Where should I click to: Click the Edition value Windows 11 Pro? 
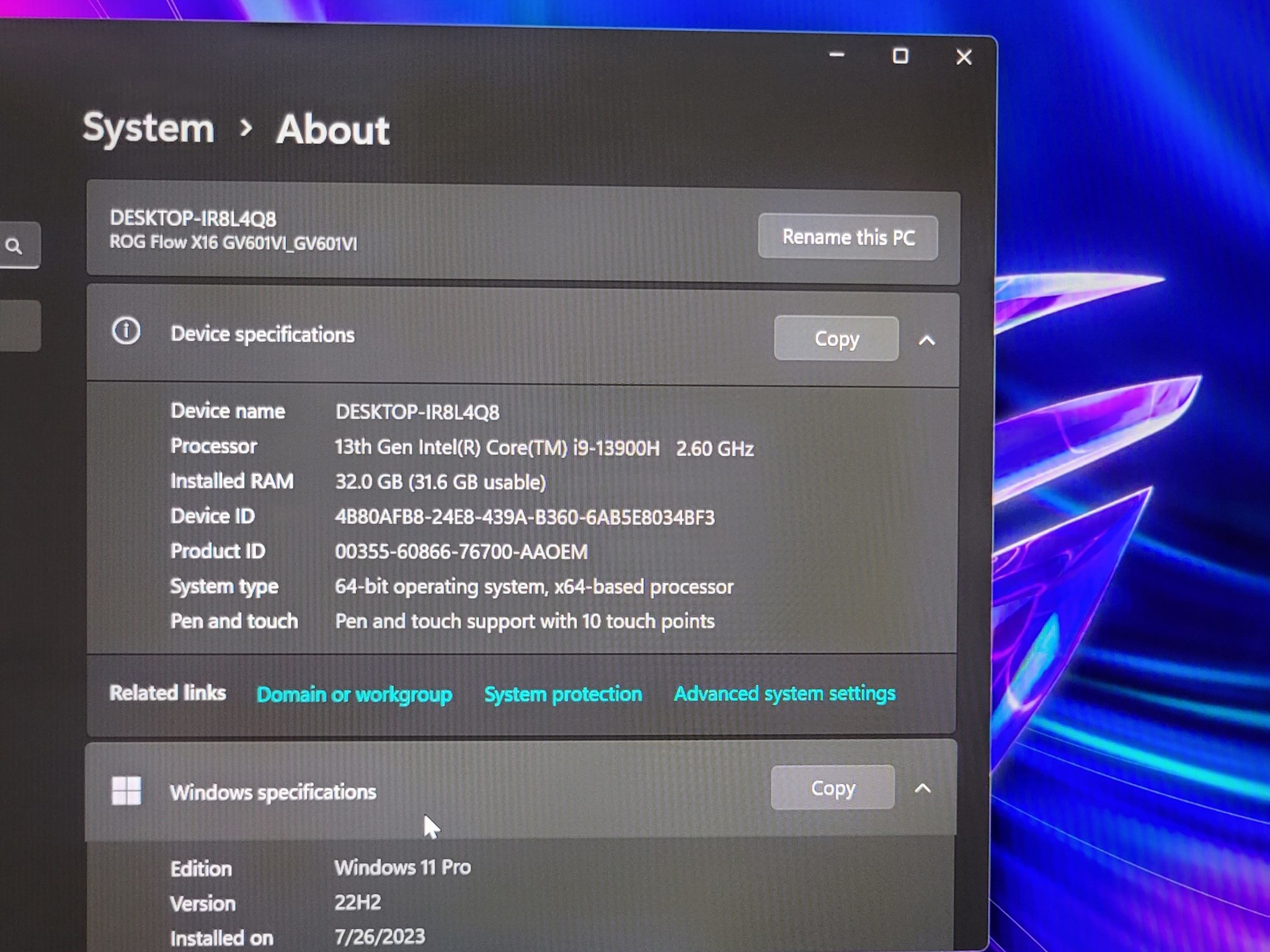point(402,868)
